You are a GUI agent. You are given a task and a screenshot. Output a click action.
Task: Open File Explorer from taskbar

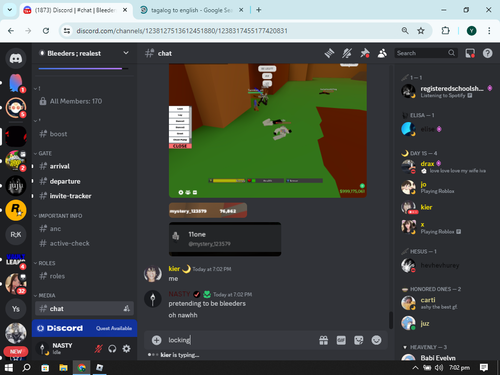(63, 368)
